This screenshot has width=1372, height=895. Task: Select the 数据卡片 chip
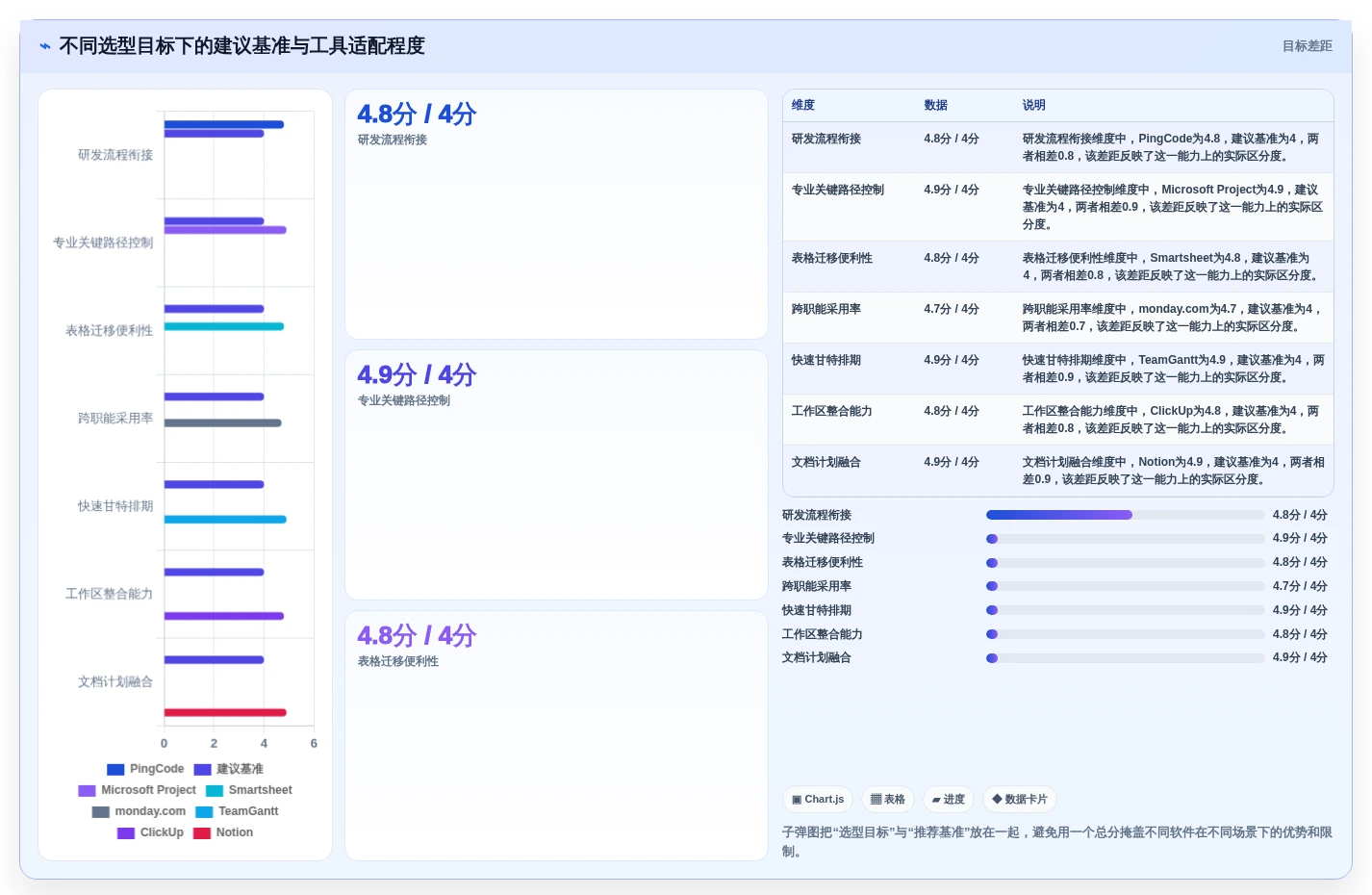click(1020, 800)
